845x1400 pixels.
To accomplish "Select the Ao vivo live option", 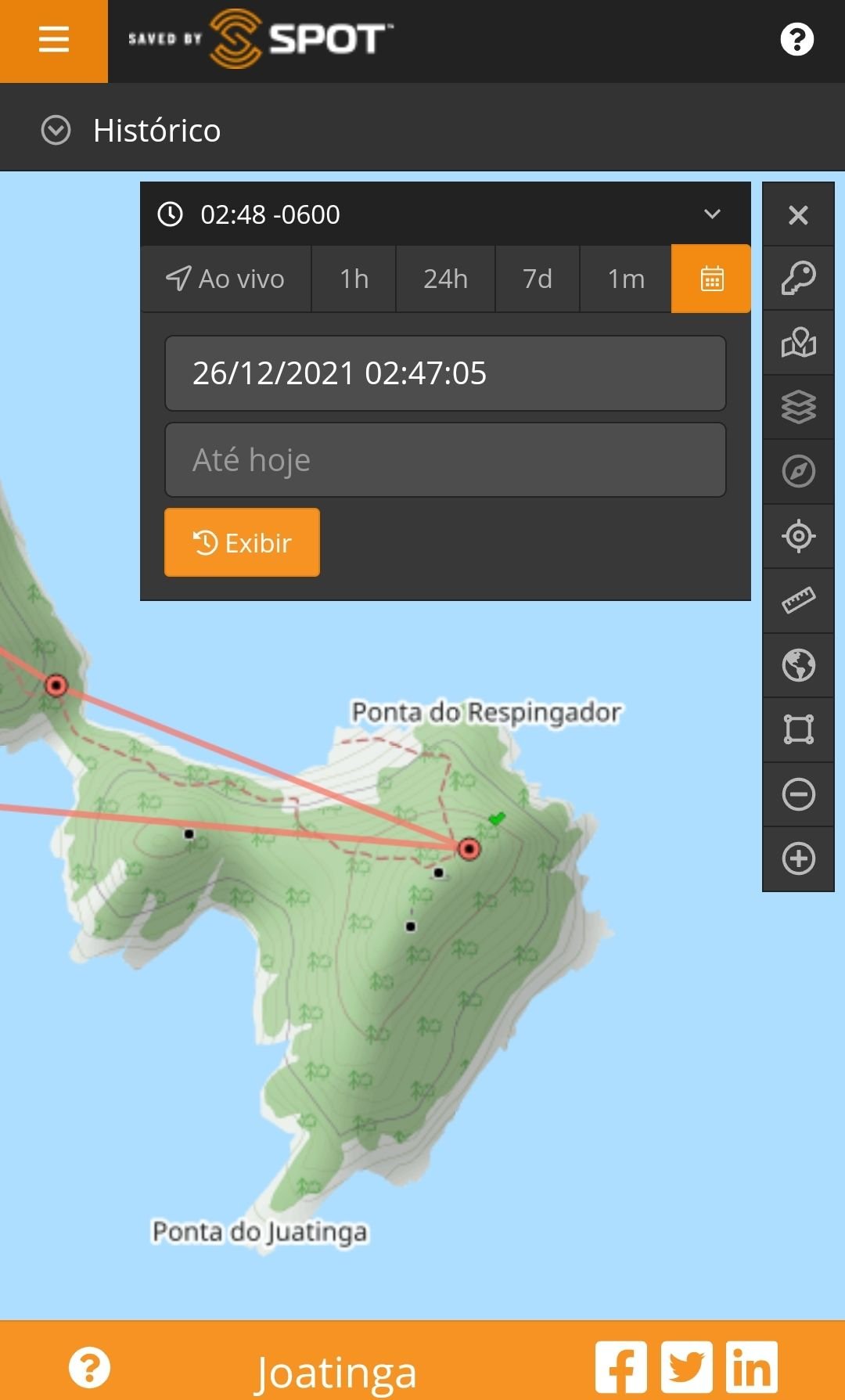I will pyautogui.click(x=226, y=279).
